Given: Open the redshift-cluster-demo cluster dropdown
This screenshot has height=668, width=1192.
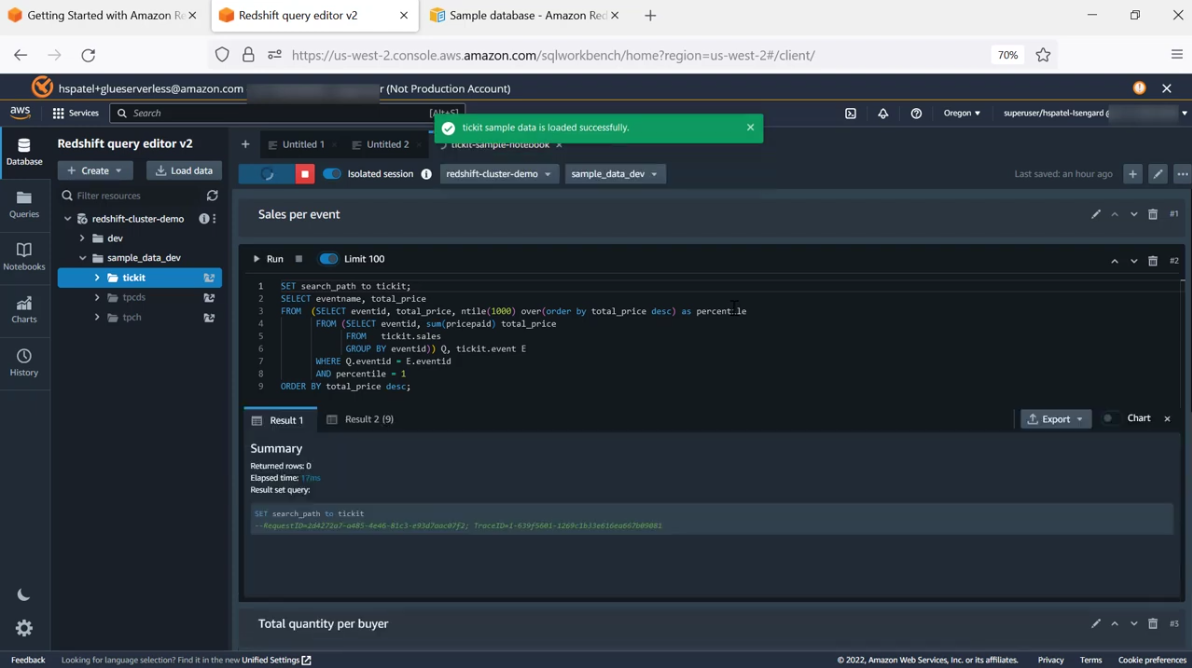Looking at the screenshot, I should tap(499, 174).
